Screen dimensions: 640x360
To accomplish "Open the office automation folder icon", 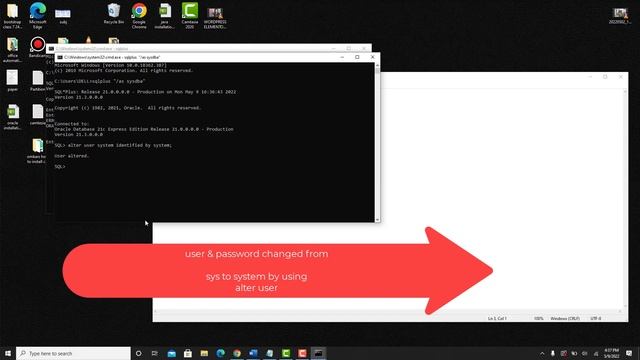I will [x=12, y=50].
